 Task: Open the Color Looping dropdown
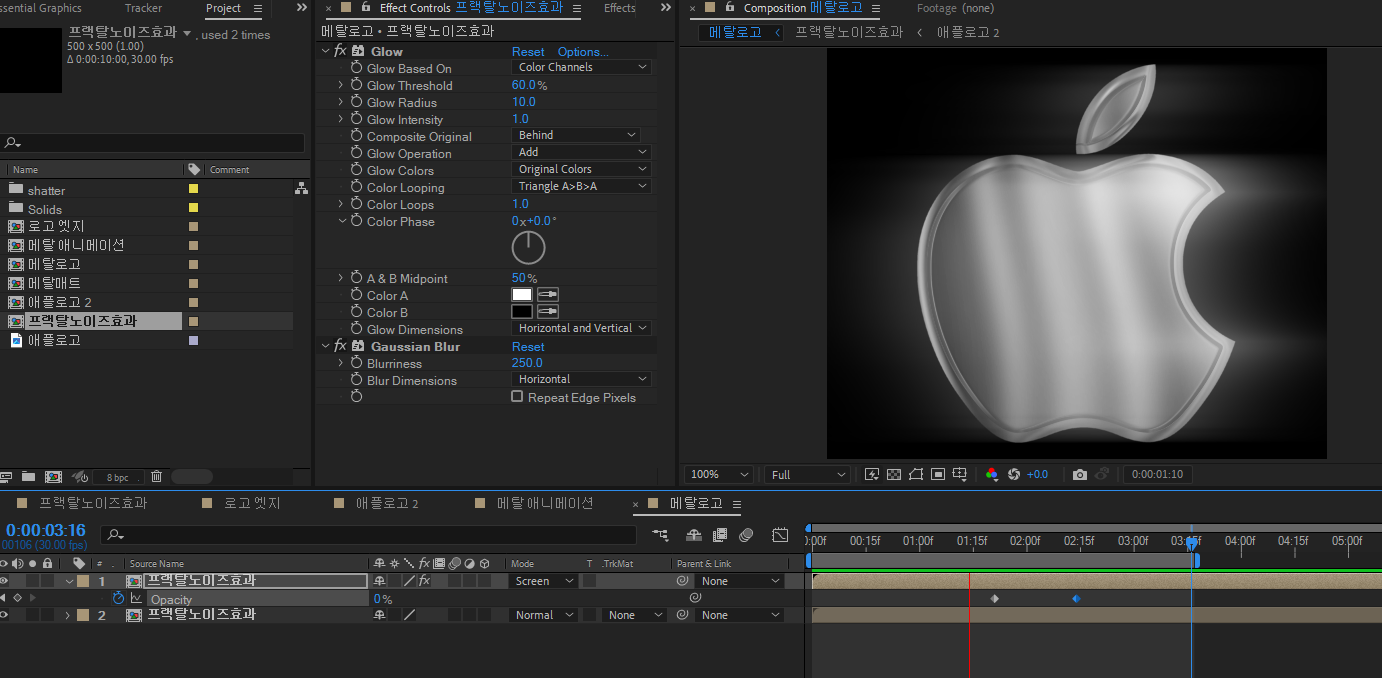pos(581,186)
